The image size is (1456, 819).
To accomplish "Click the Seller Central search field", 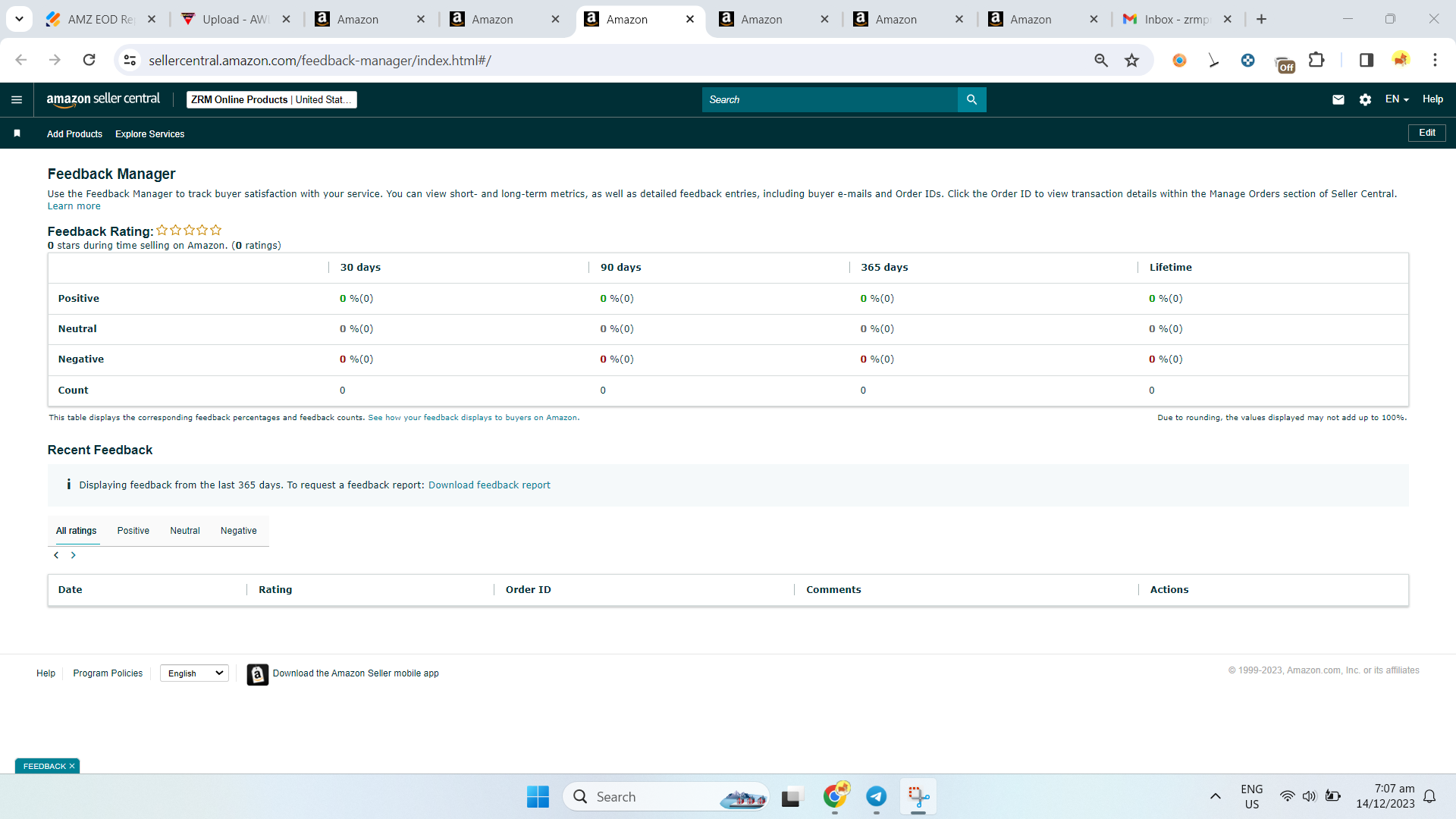I will pyautogui.click(x=830, y=99).
